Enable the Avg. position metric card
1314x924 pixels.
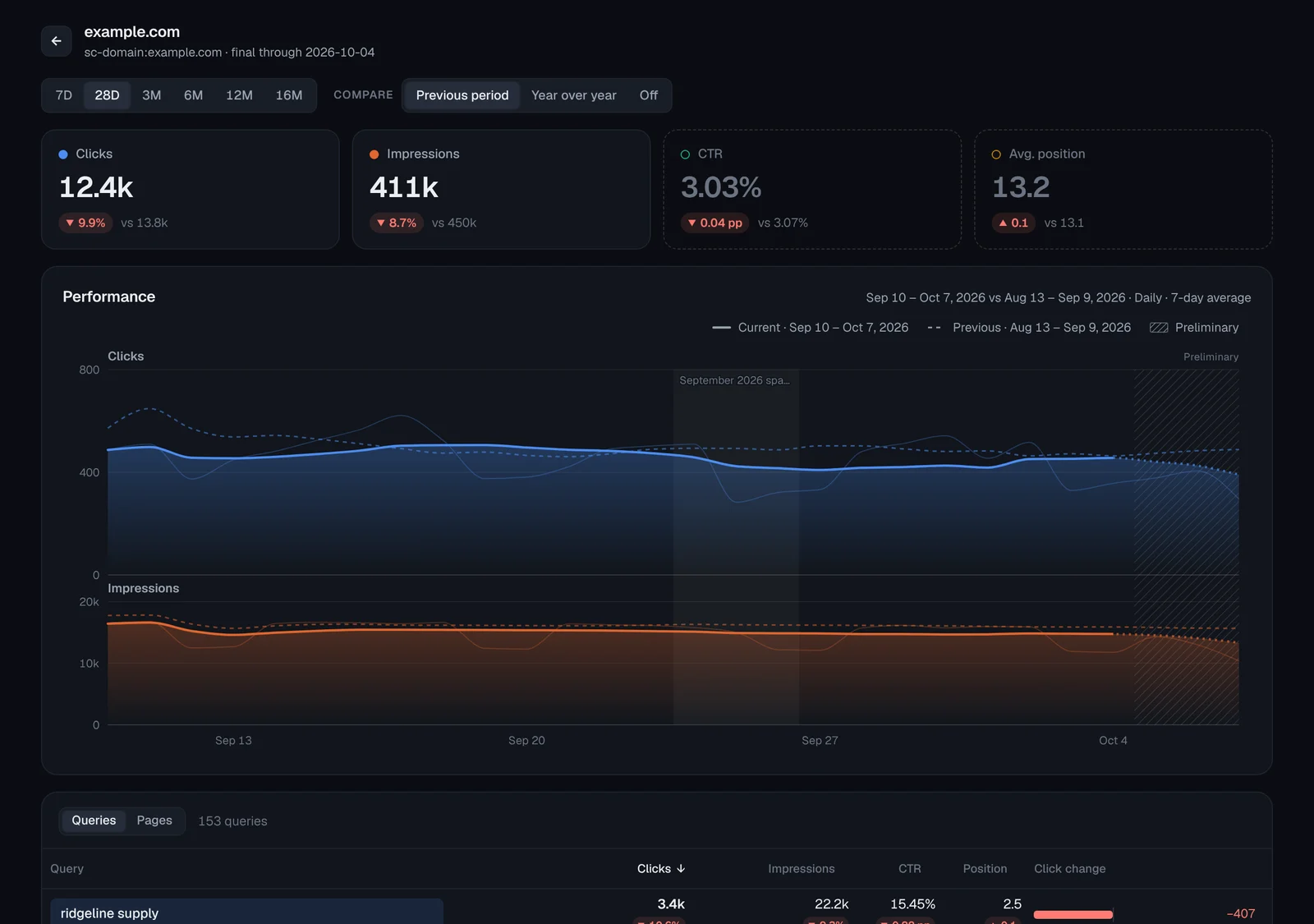(x=1123, y=189)
